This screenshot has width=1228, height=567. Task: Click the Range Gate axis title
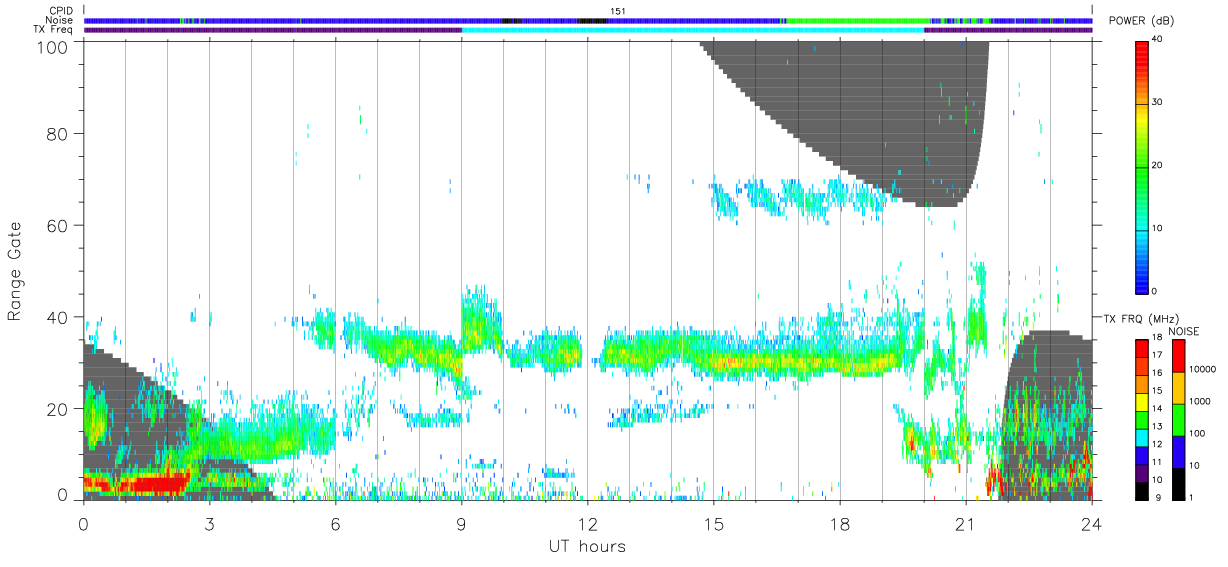point(15,271)
